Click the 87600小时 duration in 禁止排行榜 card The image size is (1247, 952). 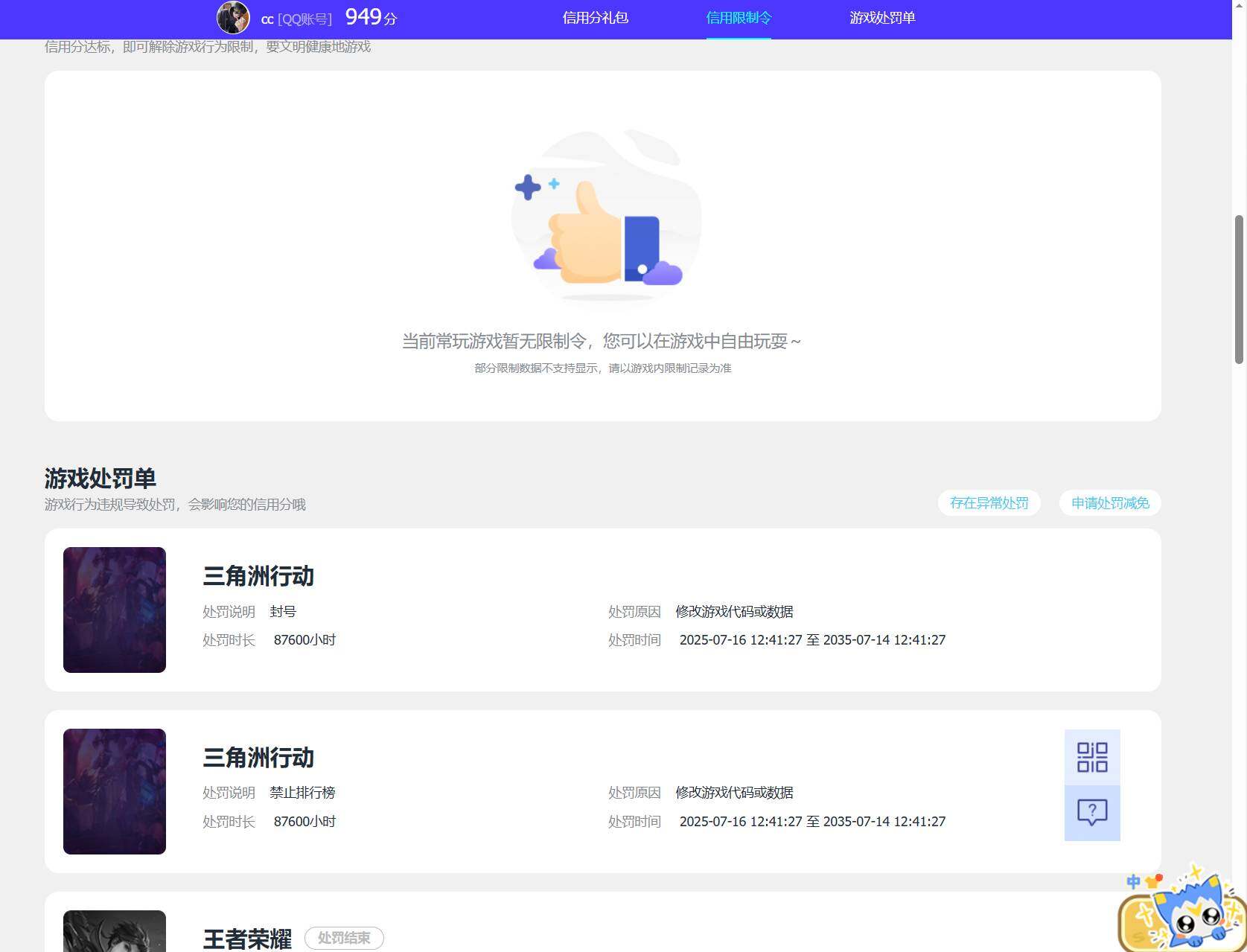(x=304, y=822)
